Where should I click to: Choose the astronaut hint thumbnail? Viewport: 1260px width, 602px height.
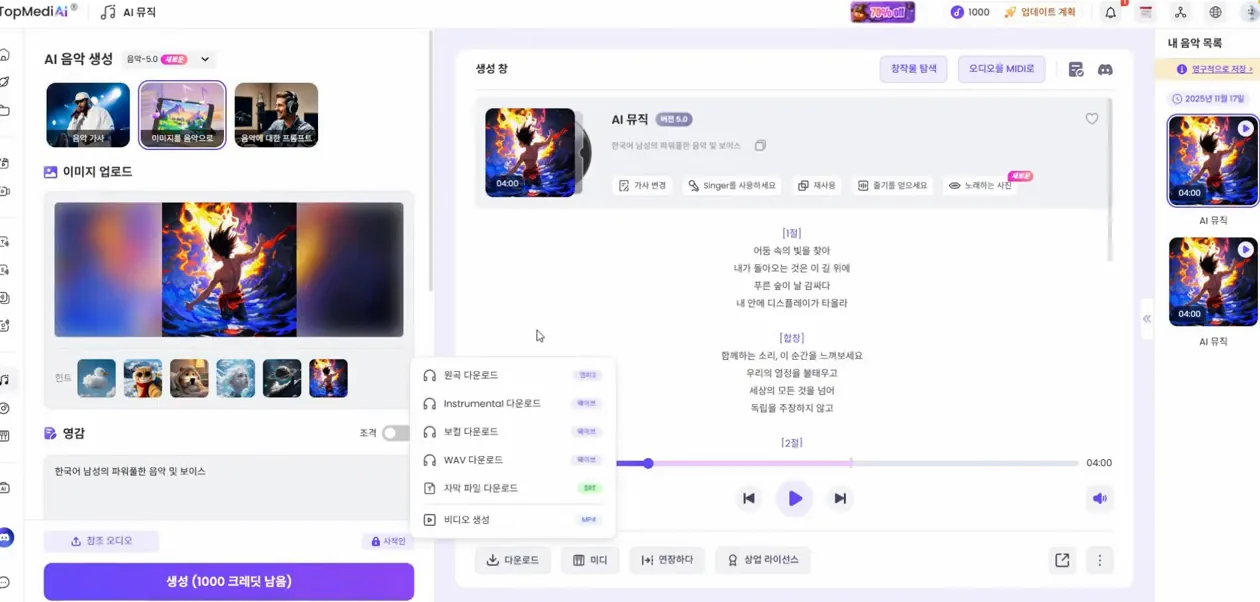pos(282,378)
